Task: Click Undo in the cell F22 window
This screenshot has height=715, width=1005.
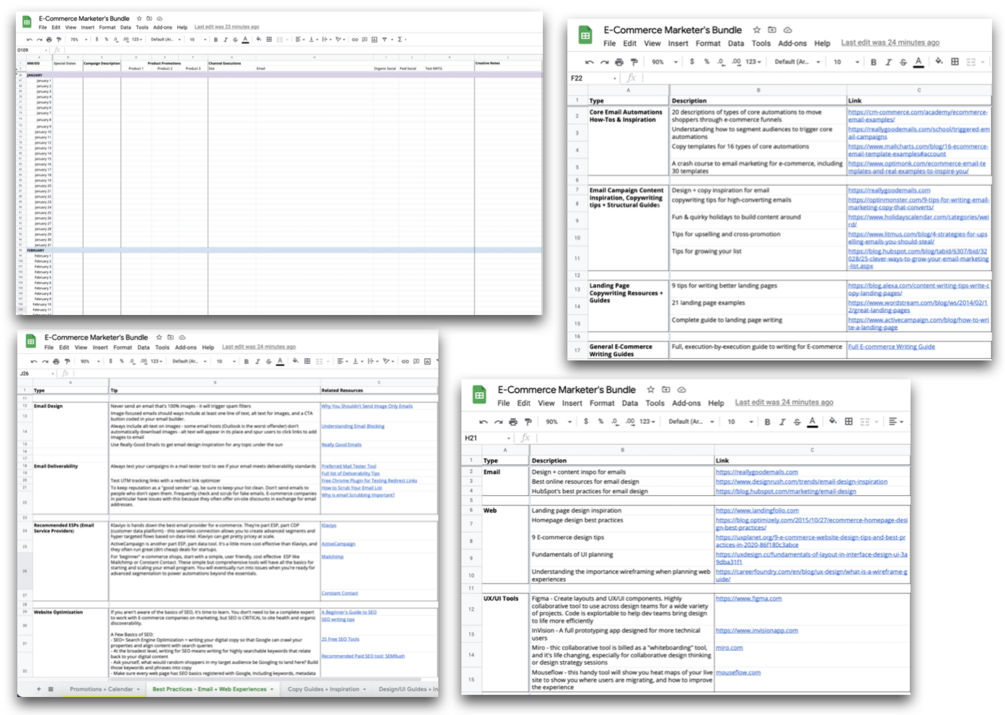Action: click(x=589, y=62)
